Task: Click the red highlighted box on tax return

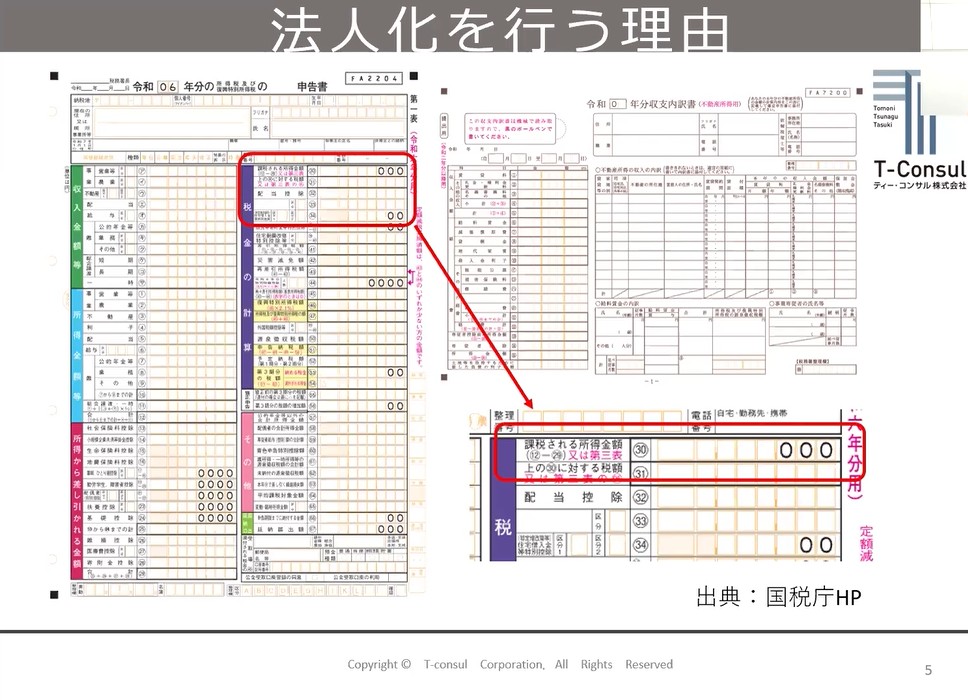Action: (325, 190)
